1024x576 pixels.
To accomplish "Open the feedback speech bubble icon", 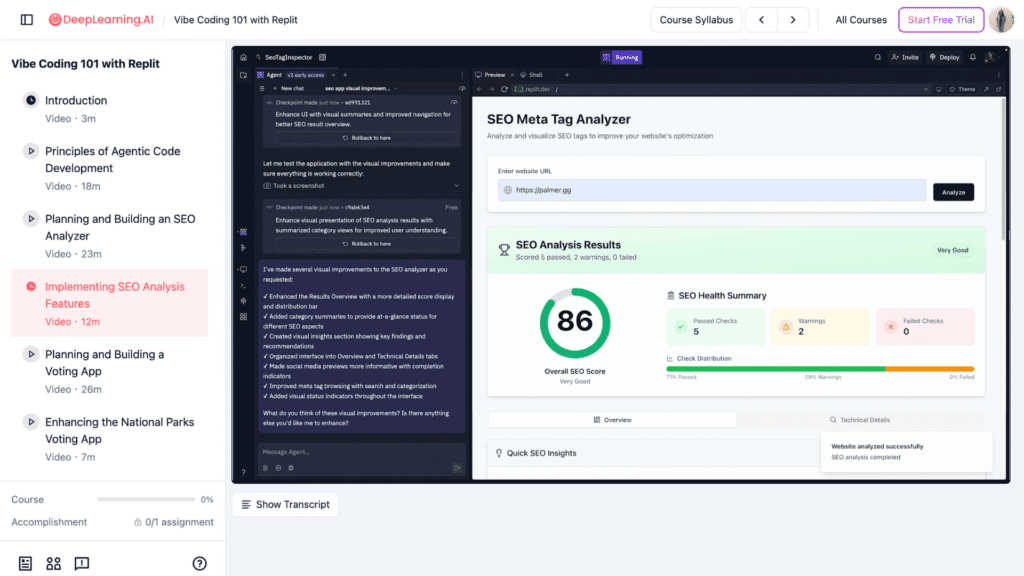I will point(82,564).
